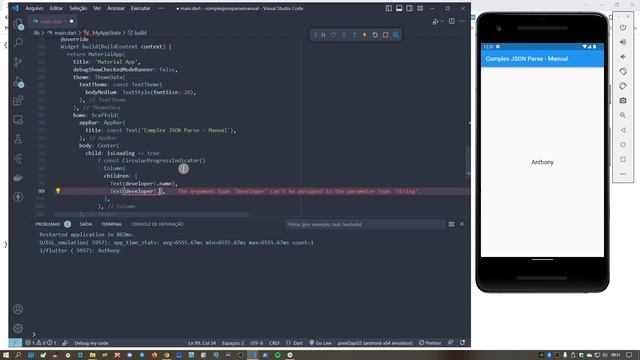Take an emulator screenshot with camera icon
The image size is (640, 360).
click(623, 100)
